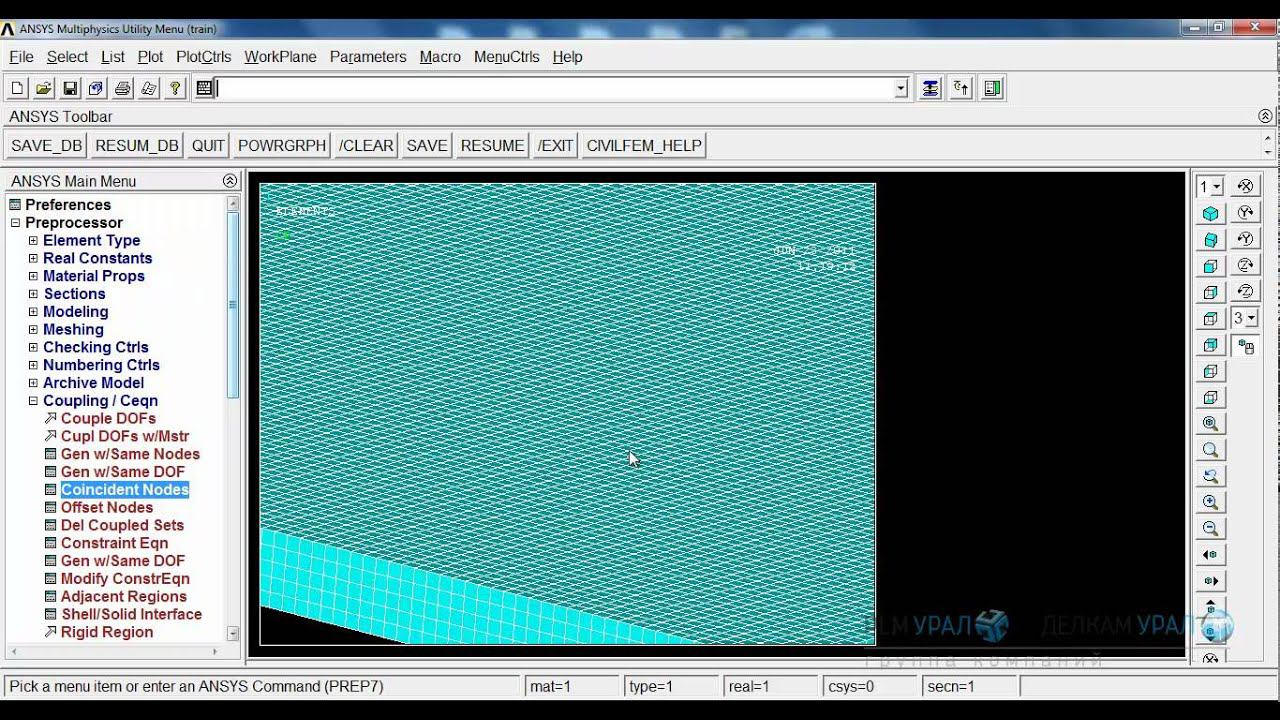The height and width of the screenshot is (720, 1280).
Task: Open the Parameters menu
Action: tap(368, 57)
